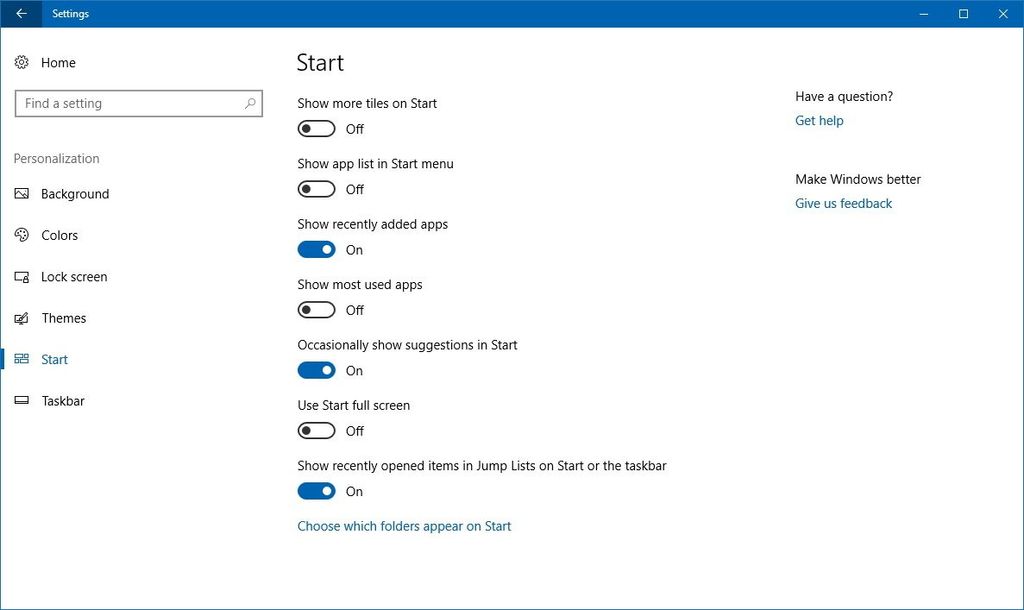This screenshot has width=1024, height=610.
Task: Turn on Show most used apps
Action: 316,310
